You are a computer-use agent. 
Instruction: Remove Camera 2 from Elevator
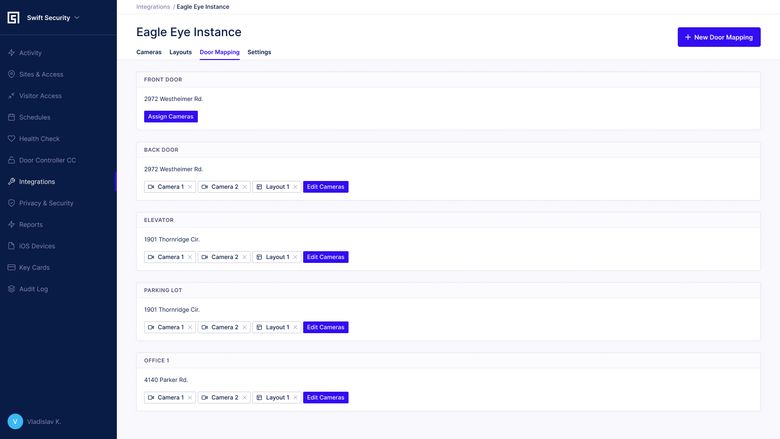click(x=244, y=257)
